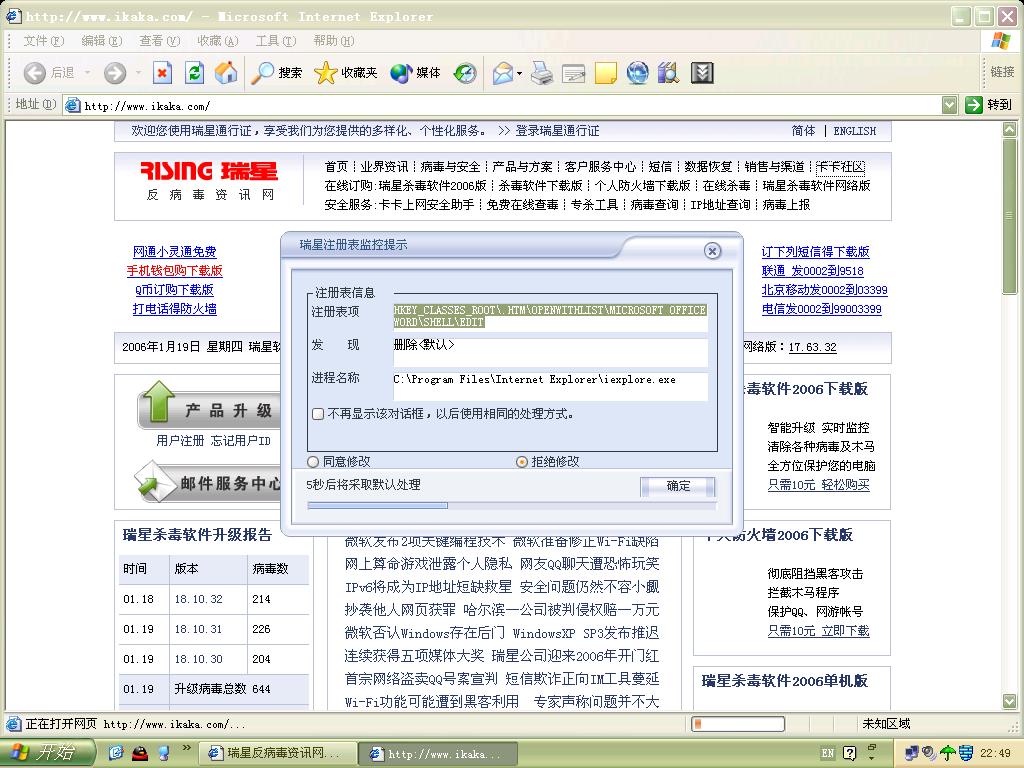Open Favorites (收藏夹) star button

pyautogui.click(x=345, y=72)
